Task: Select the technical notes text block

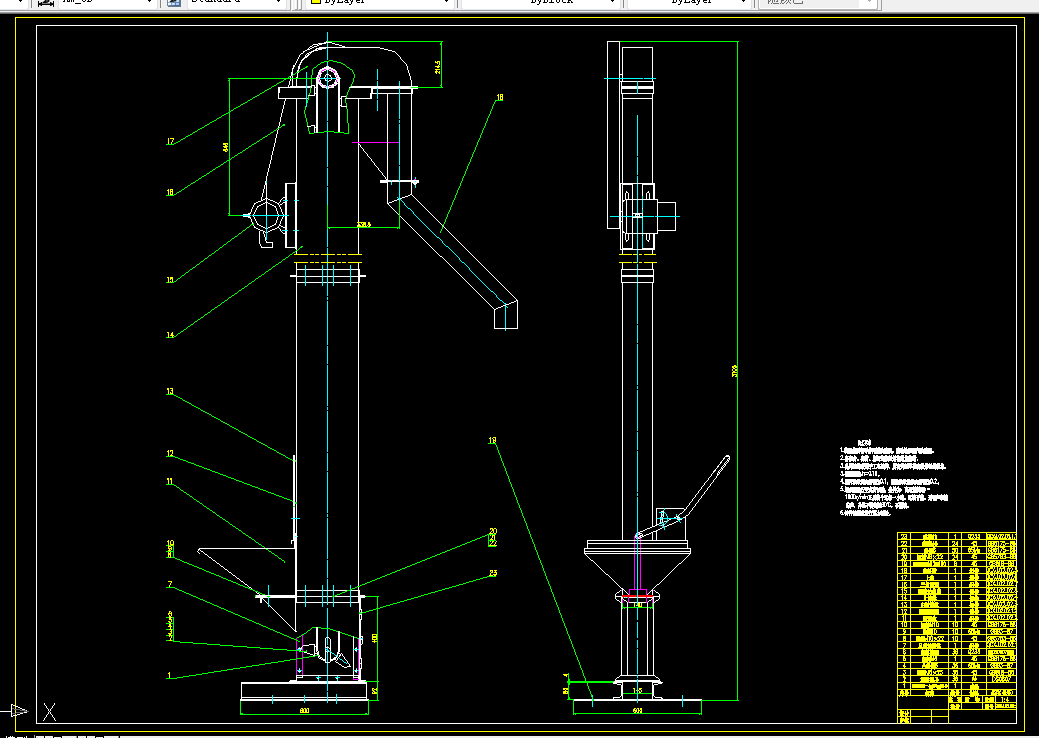Action: 895,478
